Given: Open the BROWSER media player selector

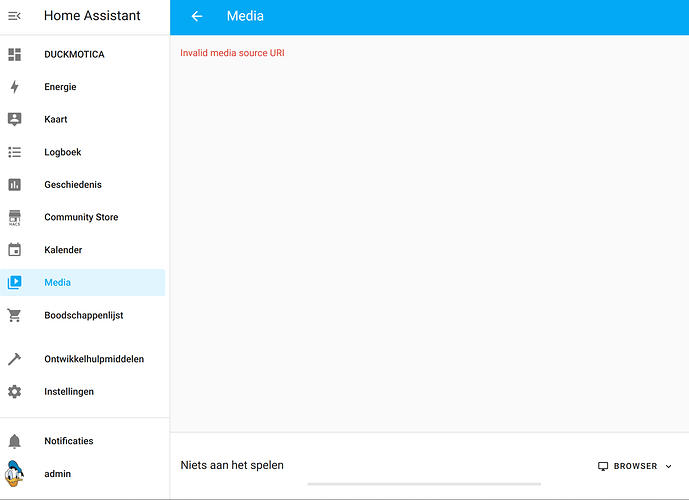Looking at the screenshot, I should pos(635,466).
